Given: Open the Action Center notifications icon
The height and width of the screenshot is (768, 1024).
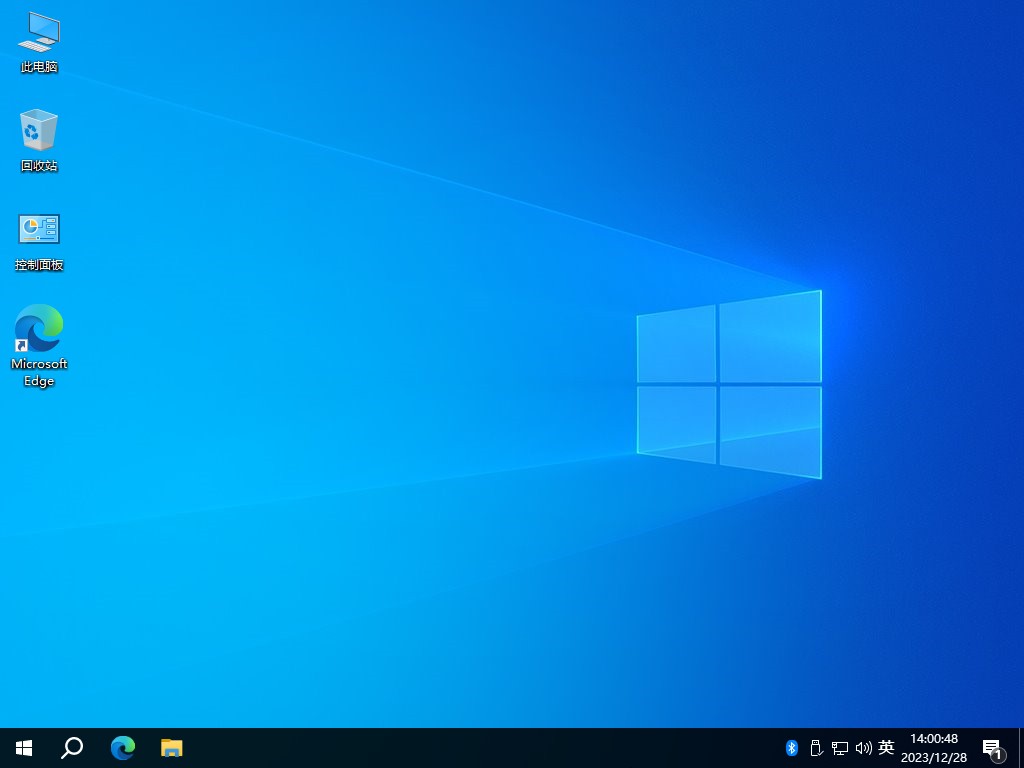Looking at the screenshot, I should (991, 747).
